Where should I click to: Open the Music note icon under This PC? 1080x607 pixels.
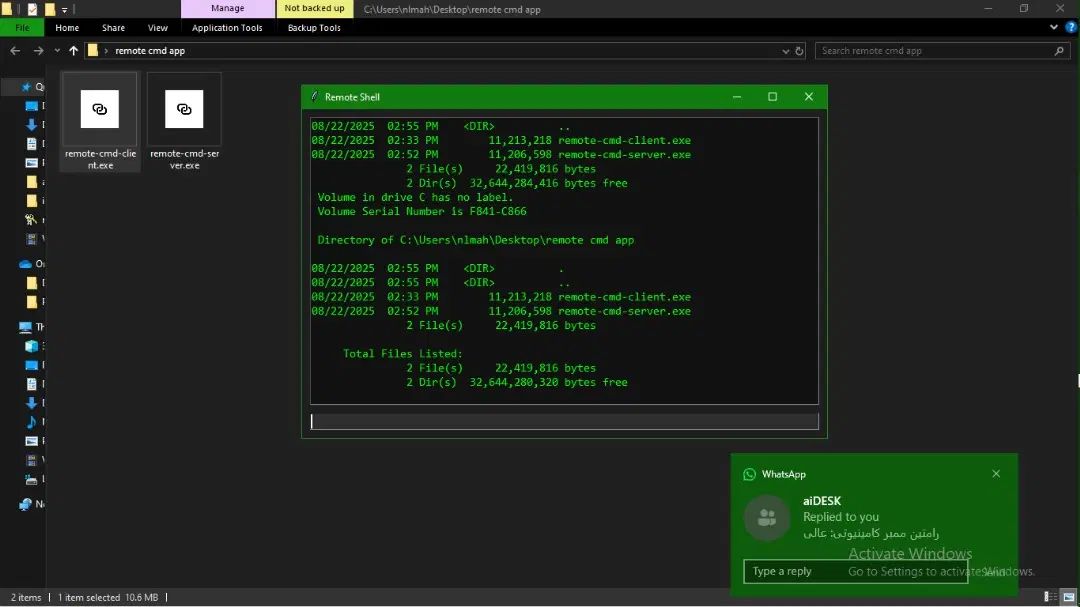pyautogui.click(x=32, y=422)
